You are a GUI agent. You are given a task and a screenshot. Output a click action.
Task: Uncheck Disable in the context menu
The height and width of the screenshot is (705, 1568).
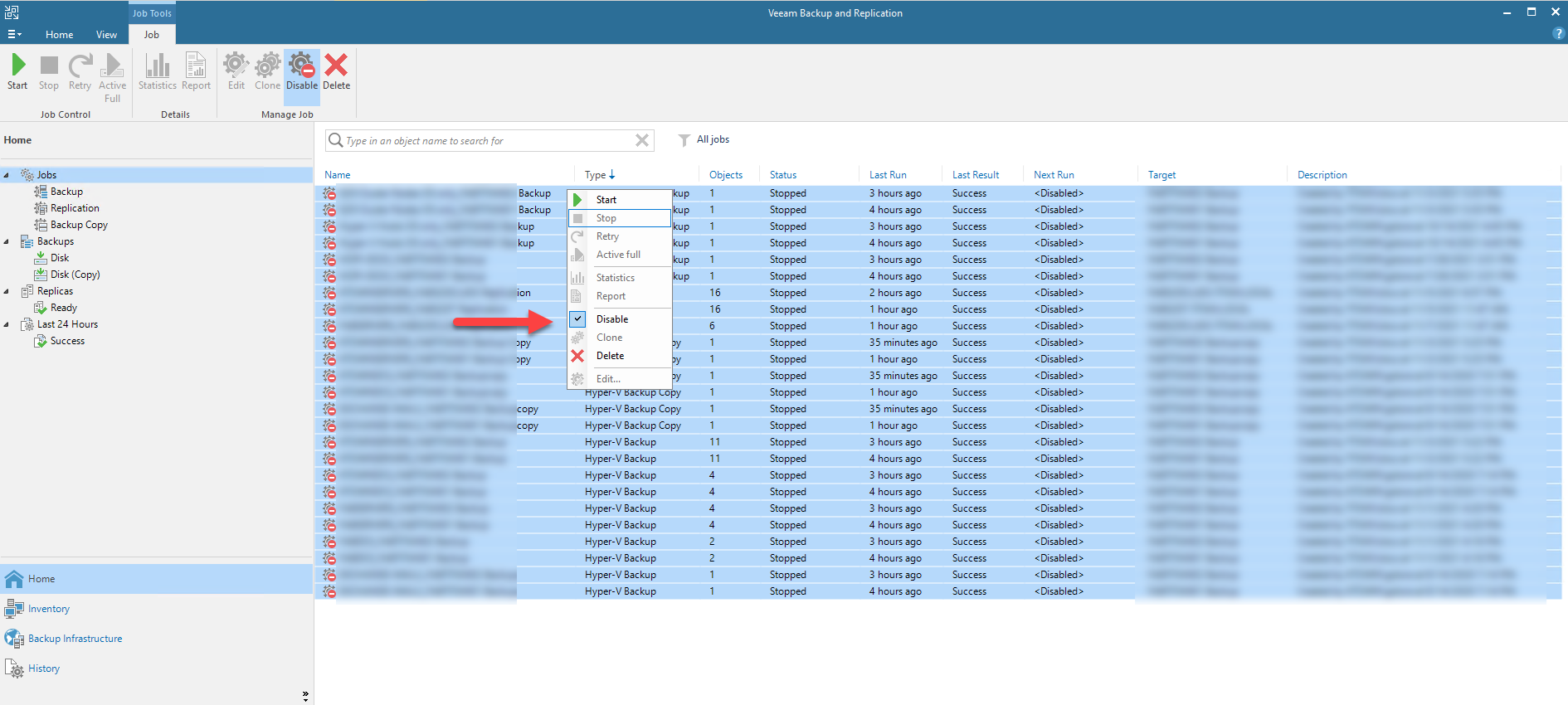620,319
